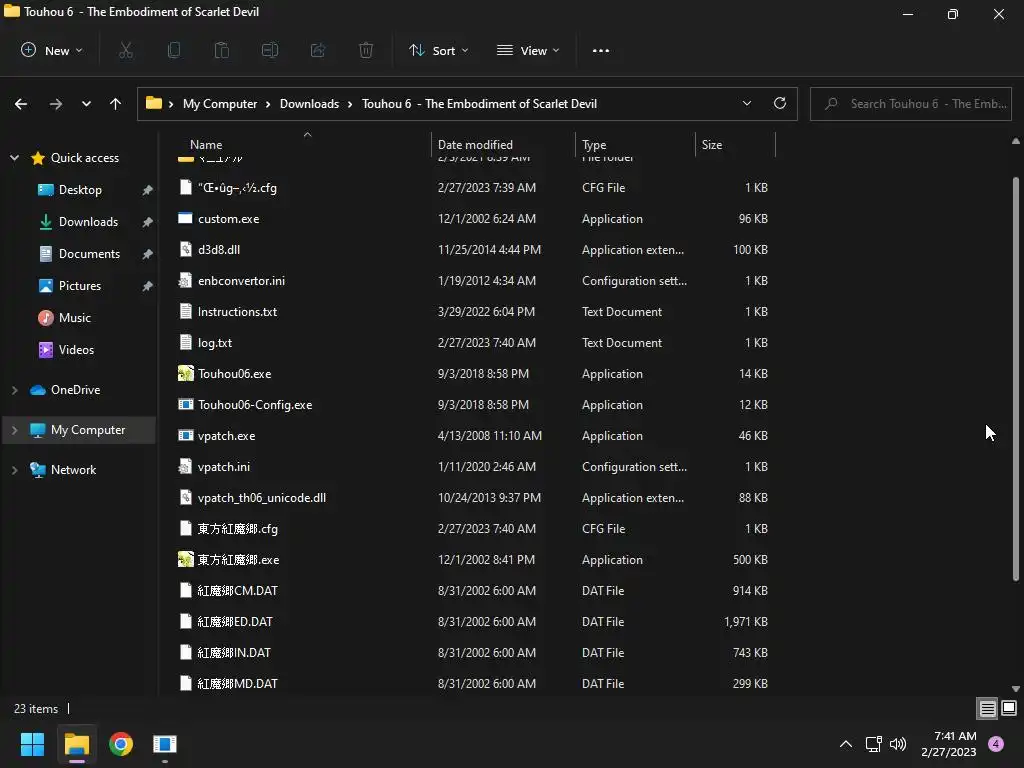Open Videos in the sidebar

pyautogui.click(x=76, y=349)
